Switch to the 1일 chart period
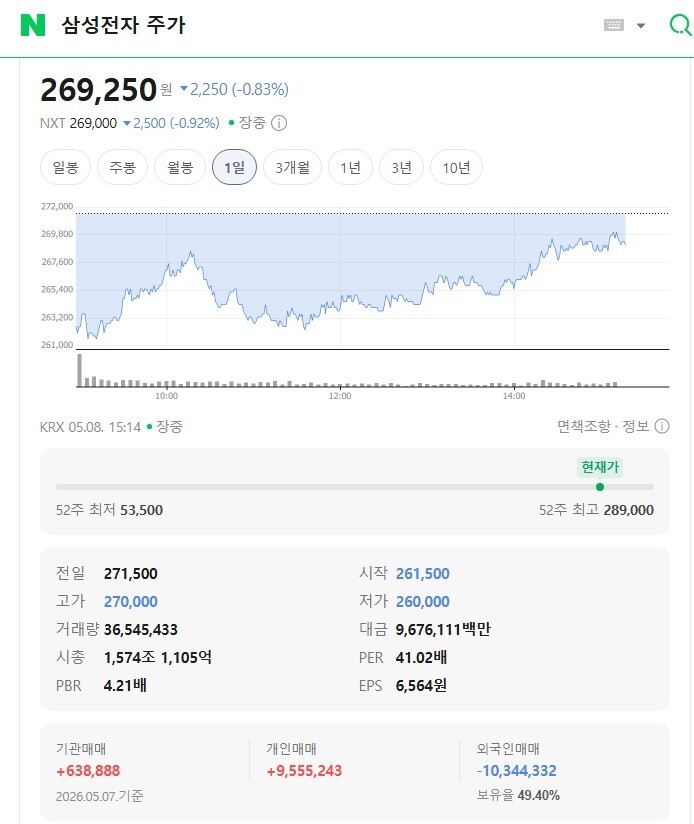The width and height of the screenshot is (694, 824). pos(234,168)
